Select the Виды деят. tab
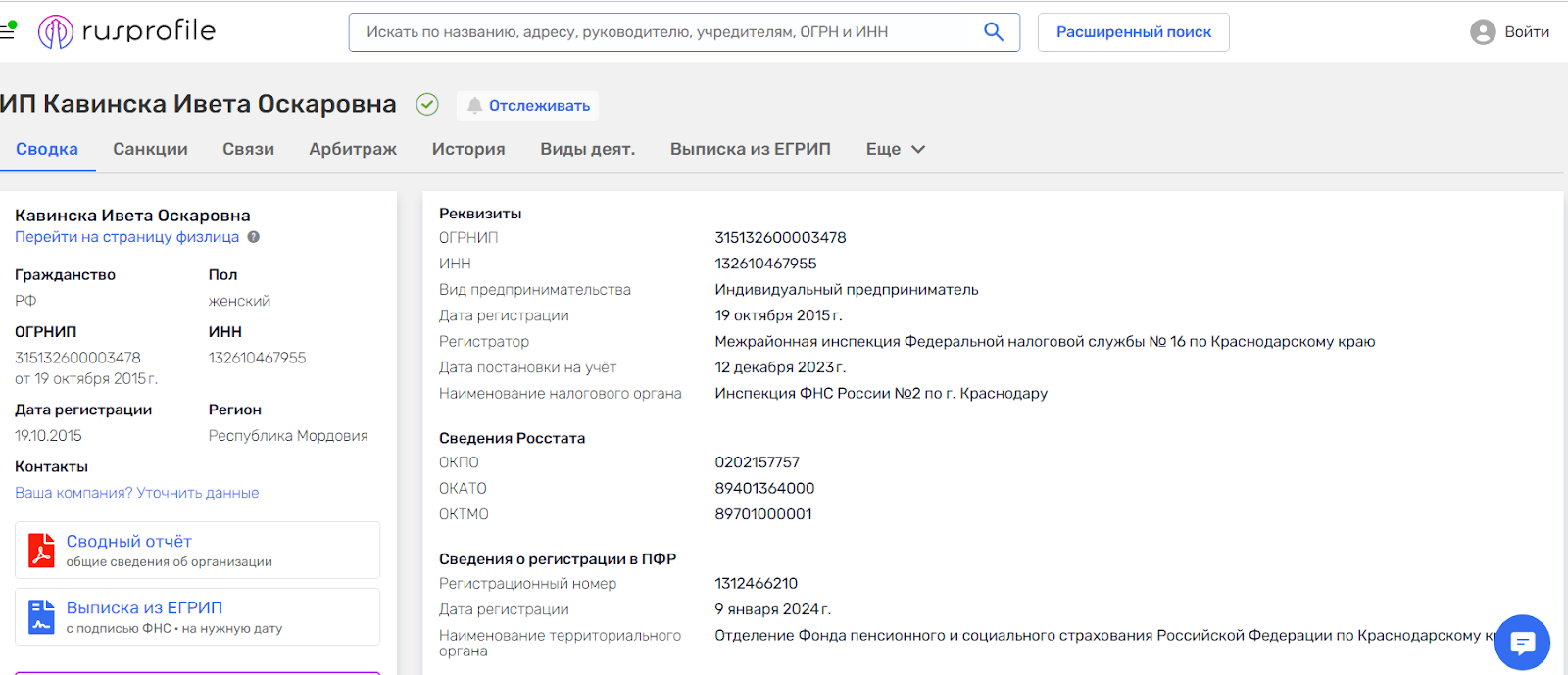The width and height of the screenshot is (1568, 675). tap(587, 149)
